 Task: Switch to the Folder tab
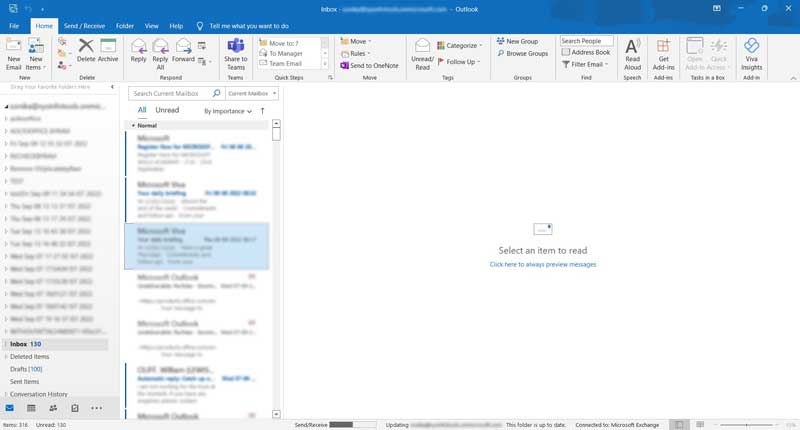point(124,26)
